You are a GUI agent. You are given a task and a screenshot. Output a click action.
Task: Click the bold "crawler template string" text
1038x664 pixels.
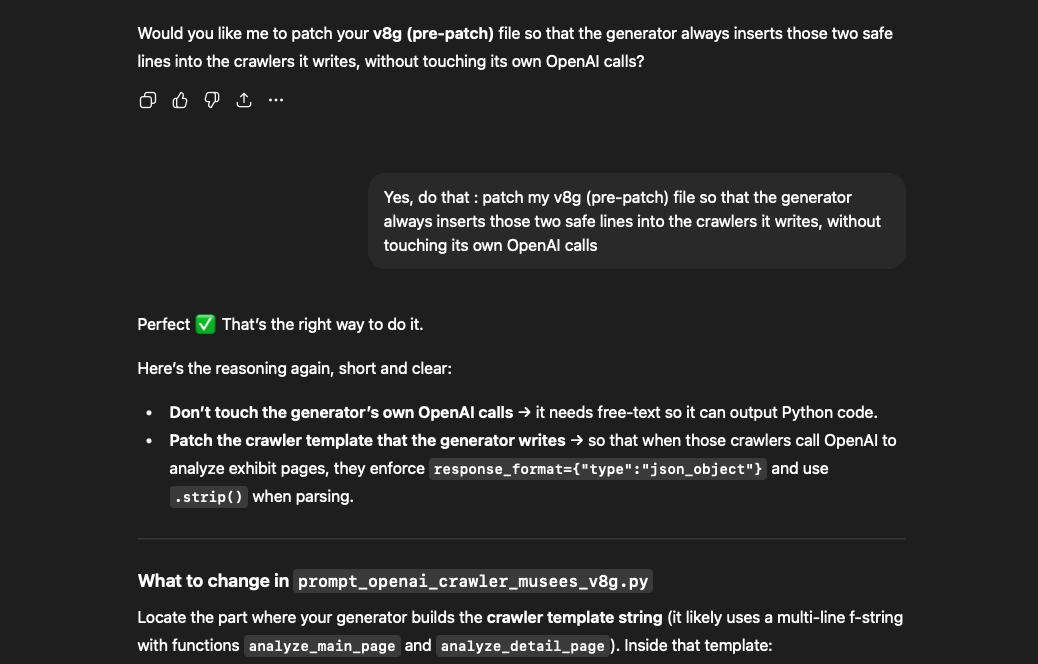574,618
